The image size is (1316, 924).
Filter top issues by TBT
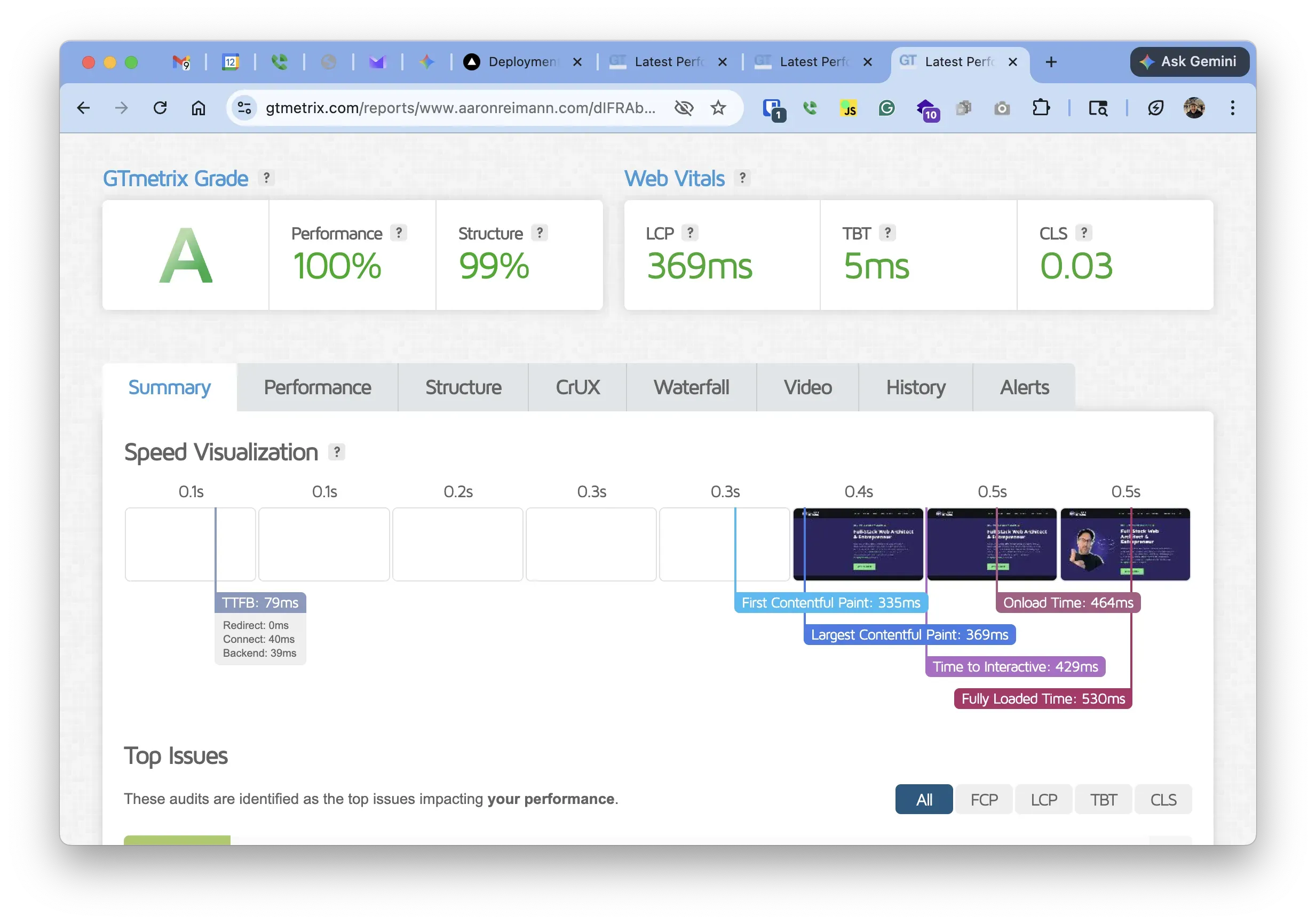1104,799
